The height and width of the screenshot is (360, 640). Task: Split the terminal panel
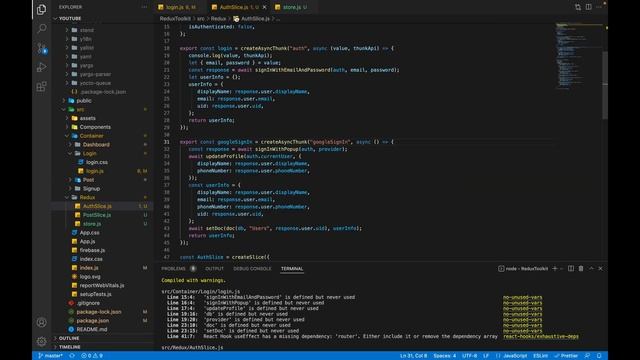(x=571, y=269)
